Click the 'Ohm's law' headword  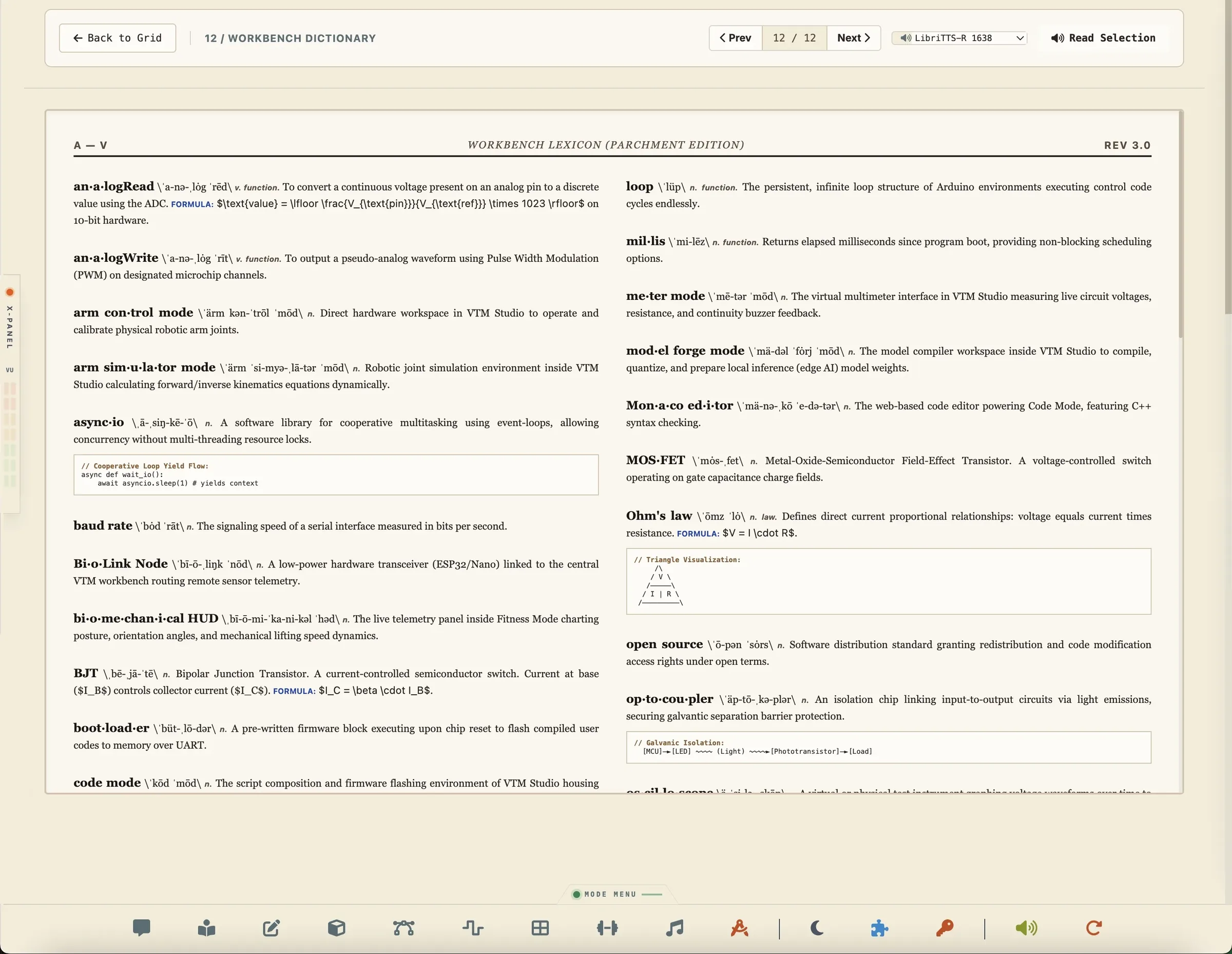click(659, 516)
